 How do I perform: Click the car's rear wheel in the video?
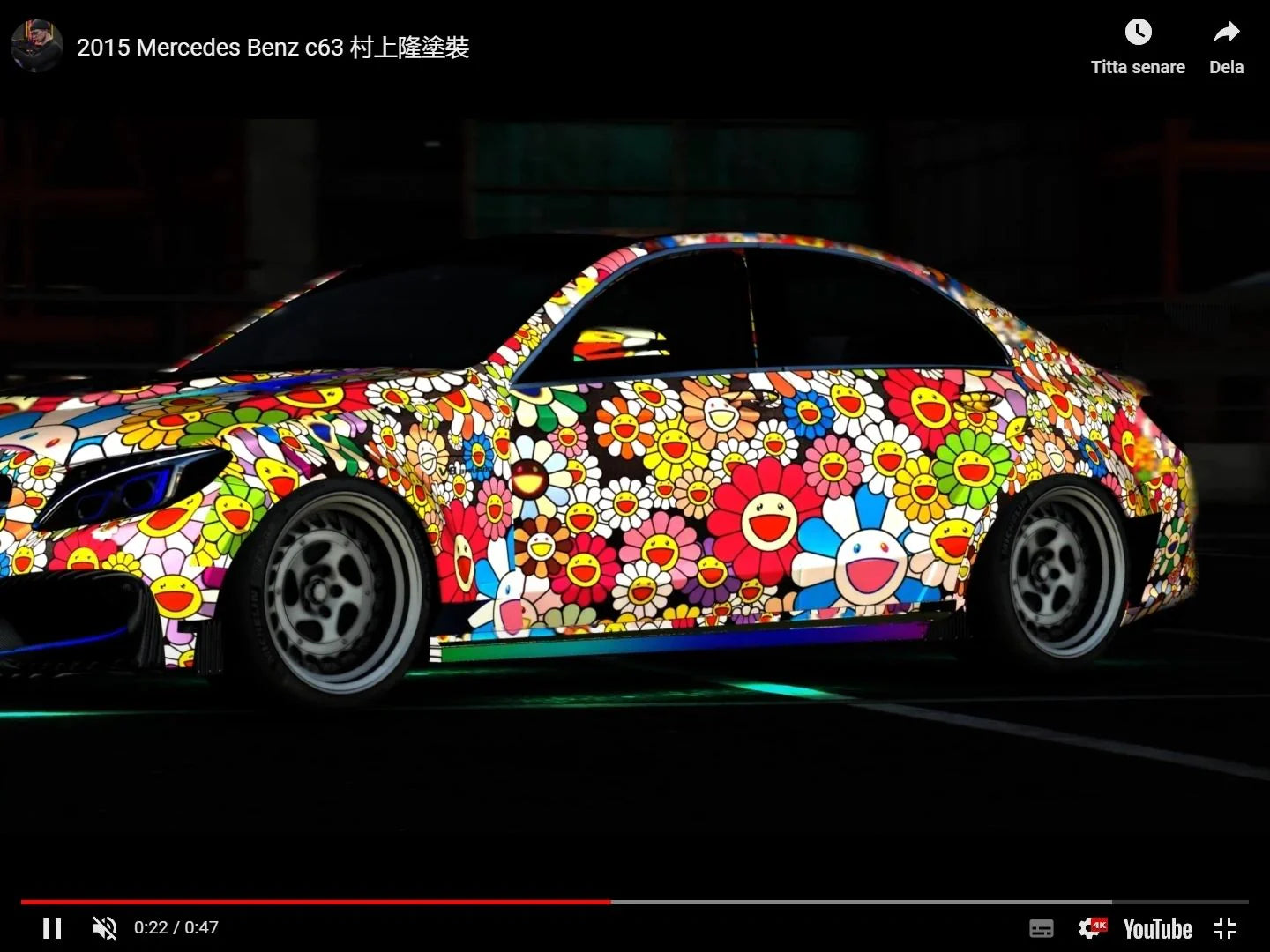point(1063,573)
